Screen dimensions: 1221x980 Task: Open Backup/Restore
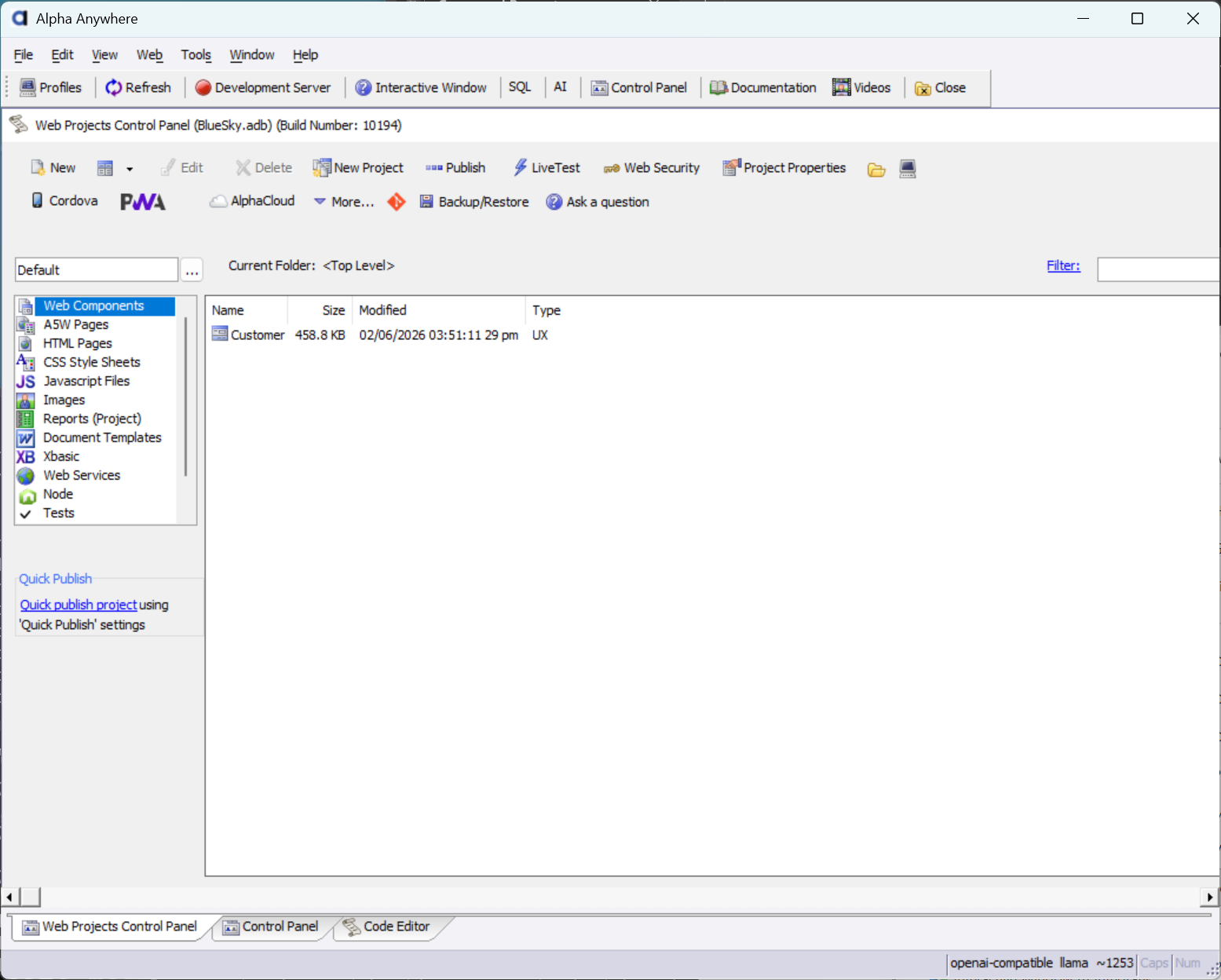coord(474,202)
